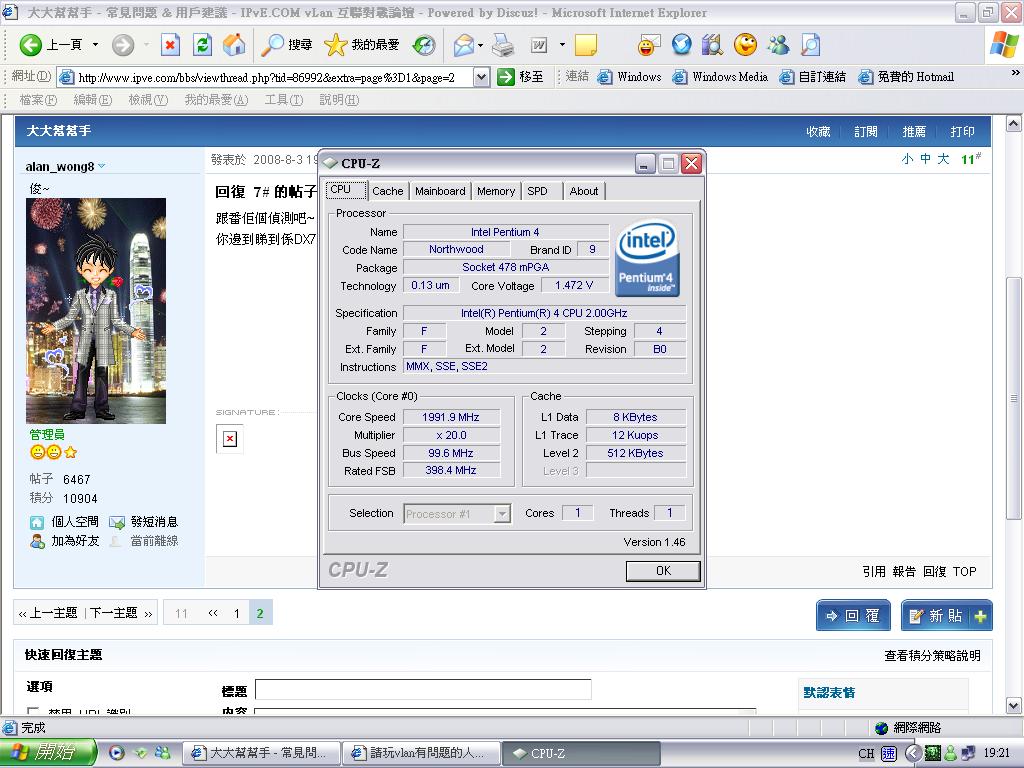Click the Print icon in the toolbar
Viewport: 1024px width, 768px height.
503,45
